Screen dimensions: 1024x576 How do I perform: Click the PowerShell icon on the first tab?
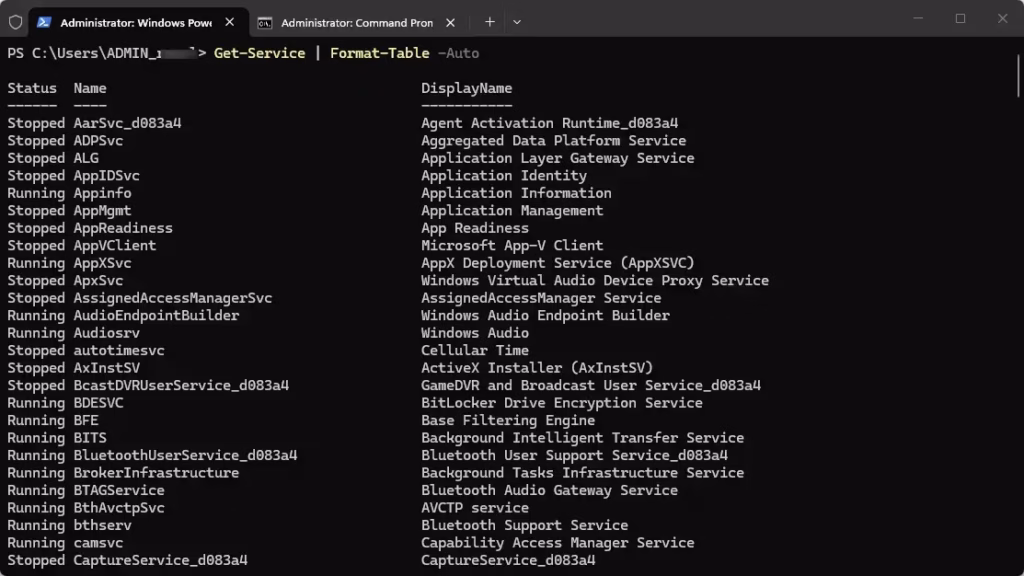point(44,22)
